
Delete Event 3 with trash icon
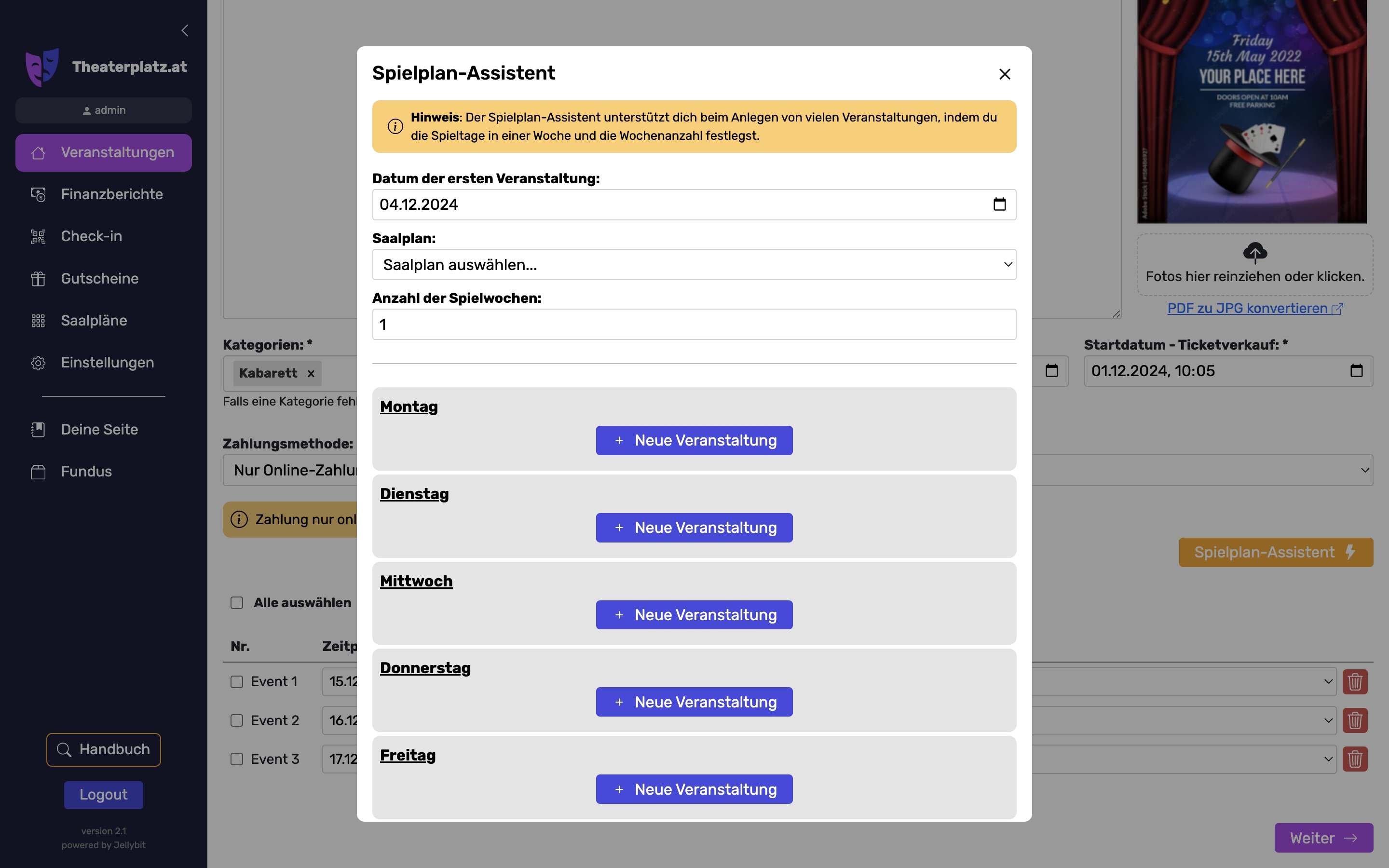click(1355, 759)
